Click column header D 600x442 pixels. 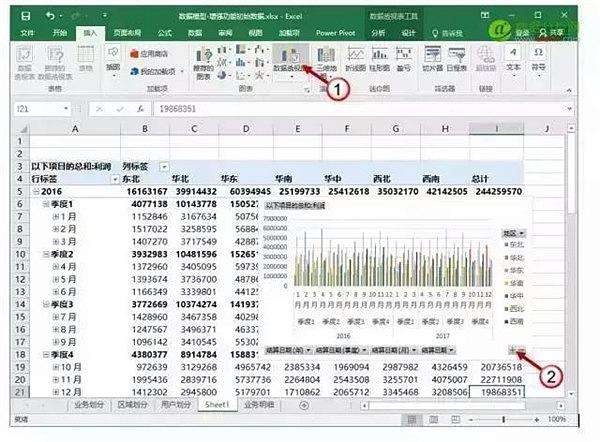click(246, 129)
